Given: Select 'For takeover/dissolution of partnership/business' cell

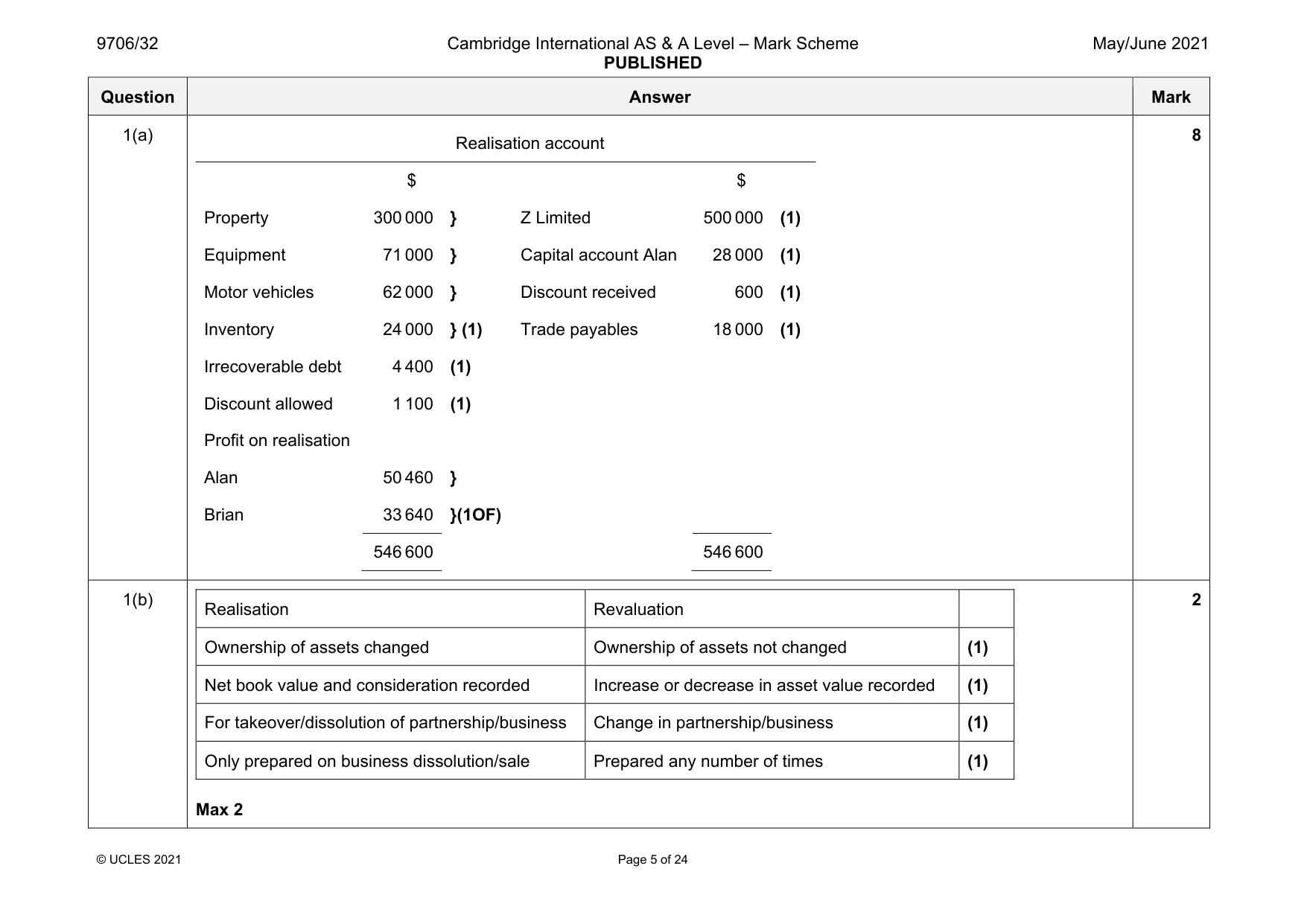Looking at the screenshot, I should click(x=390, y=723).
